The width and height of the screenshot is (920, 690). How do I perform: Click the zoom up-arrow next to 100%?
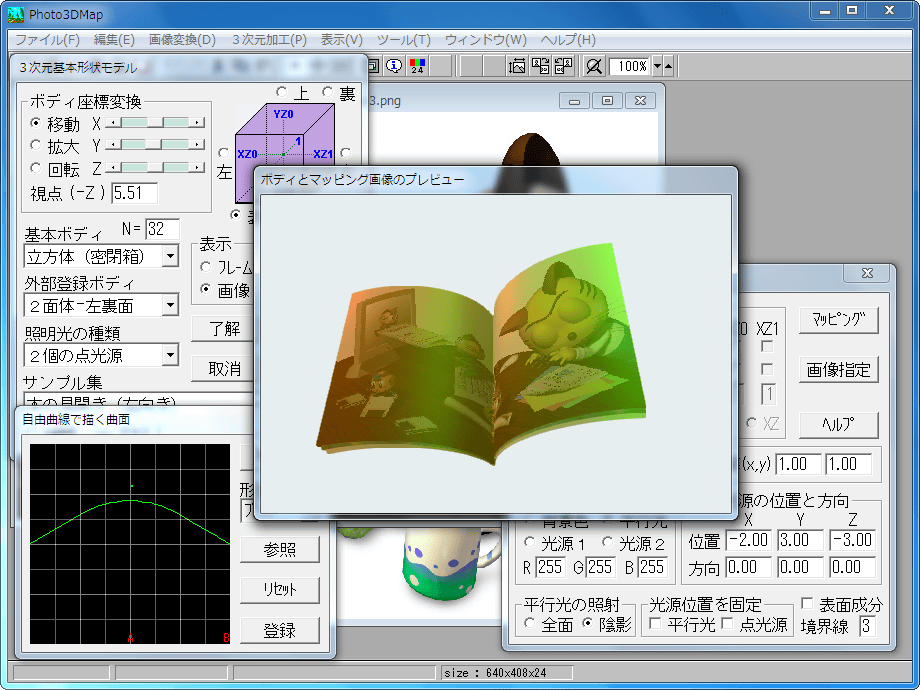pyautogui.click(x=668, y=66)
